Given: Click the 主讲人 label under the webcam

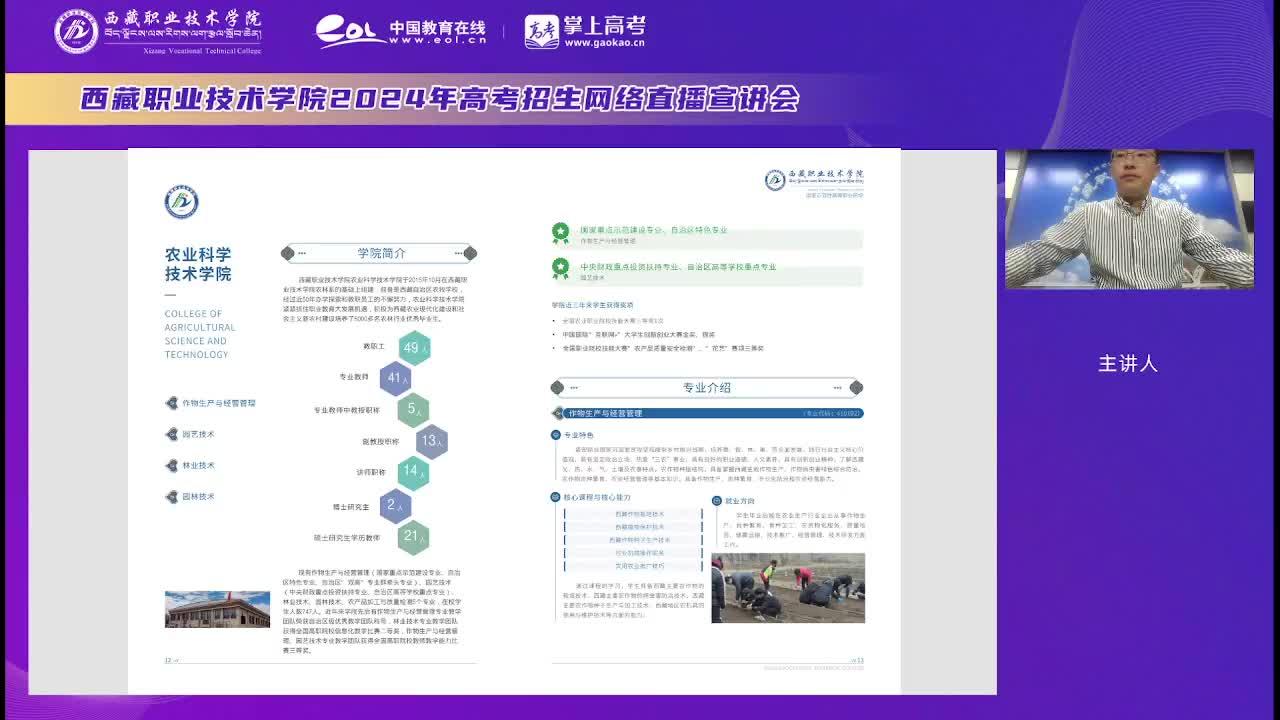Looking at the screenshot, I should click(x=1128, y=364).
